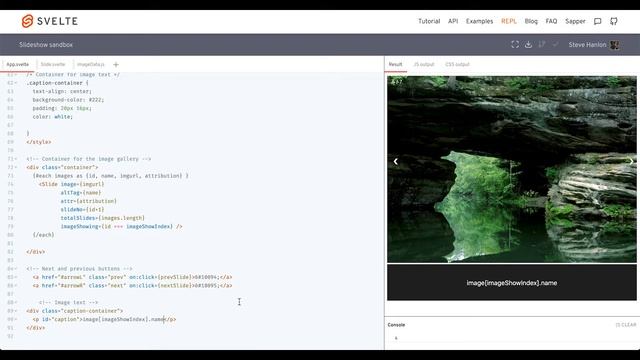Show previous slide with left arrow

pyautogui.click(x=396, y=162)
